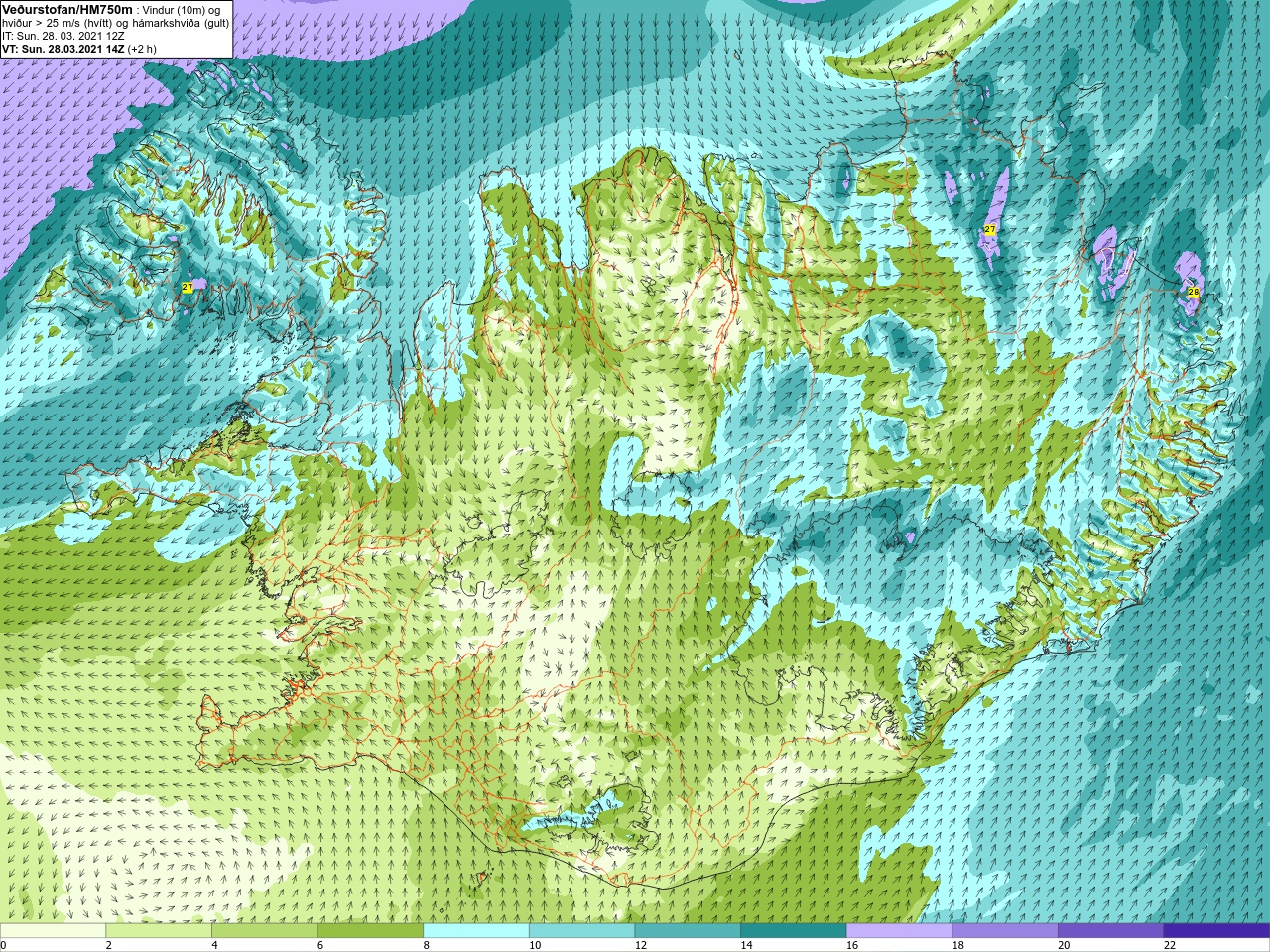The height and width of the screenshot is (952, 1270).
Task: Click the legend scale number "8"
Action: (x=427, y=945)
